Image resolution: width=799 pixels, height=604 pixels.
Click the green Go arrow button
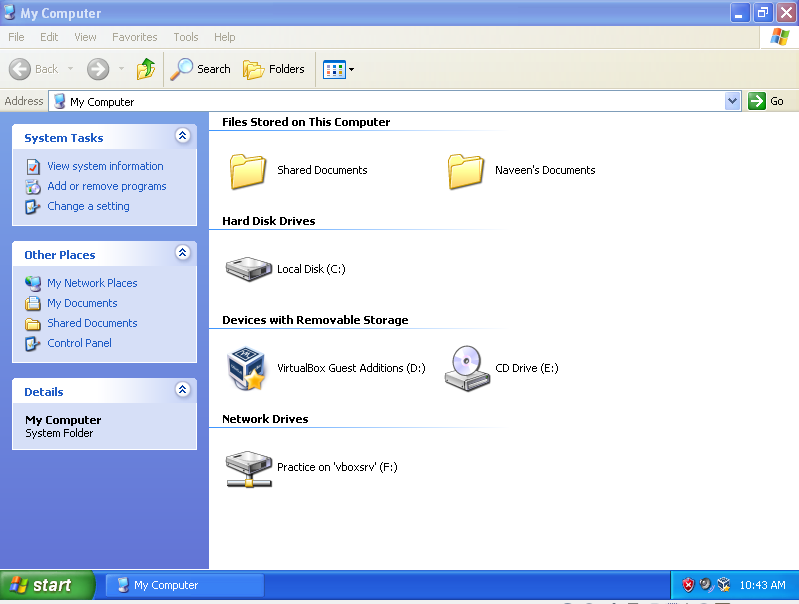(757, 101)
